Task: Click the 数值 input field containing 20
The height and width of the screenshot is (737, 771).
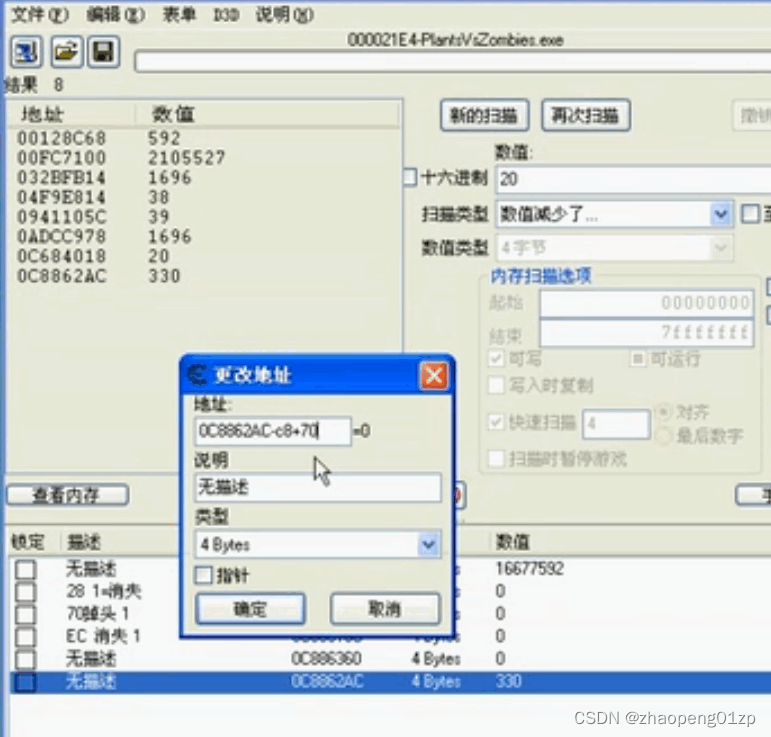Action: pyautogui.click(x=634, y=179)
